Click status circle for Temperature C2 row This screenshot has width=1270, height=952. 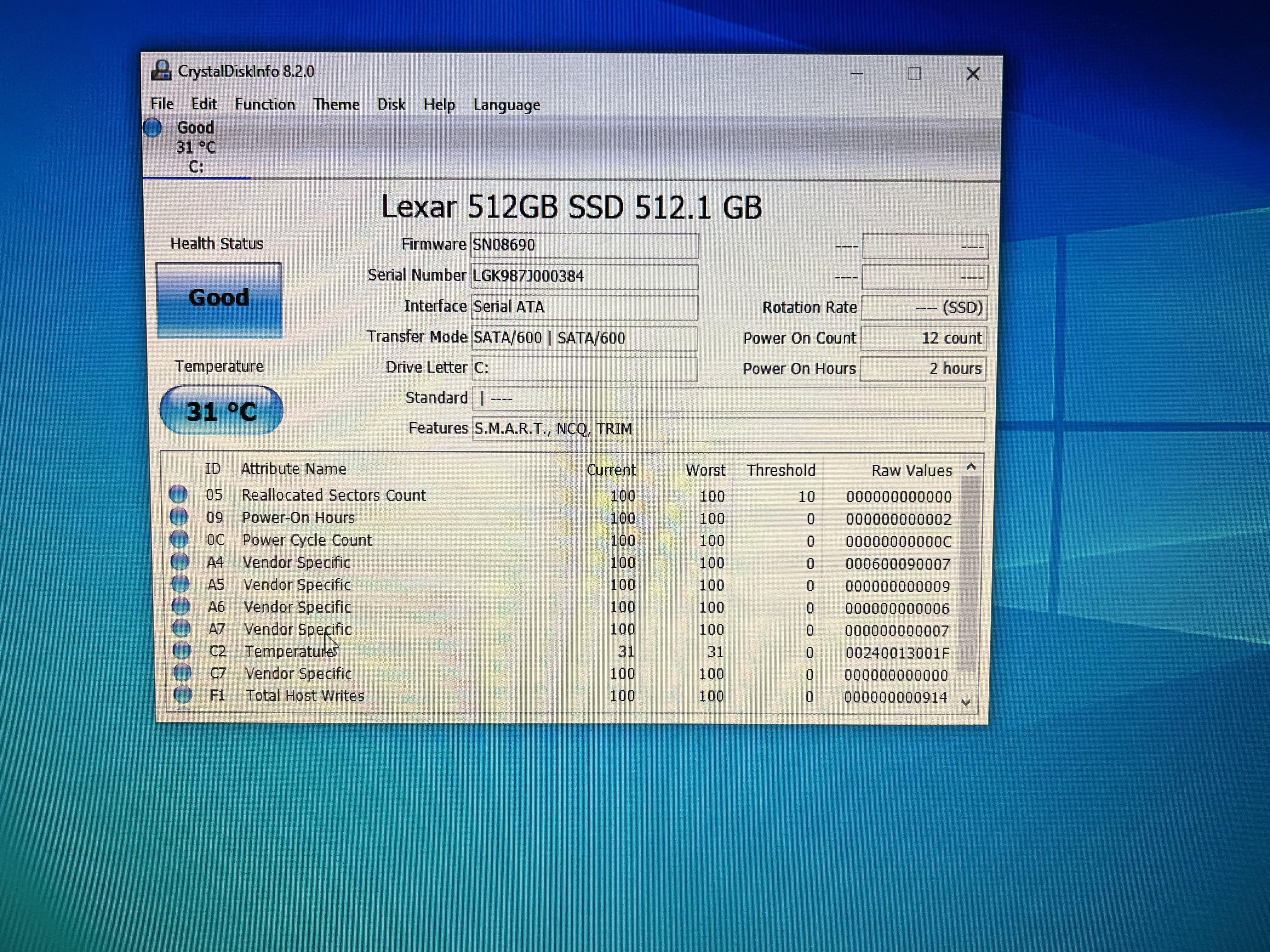[183, 650]
